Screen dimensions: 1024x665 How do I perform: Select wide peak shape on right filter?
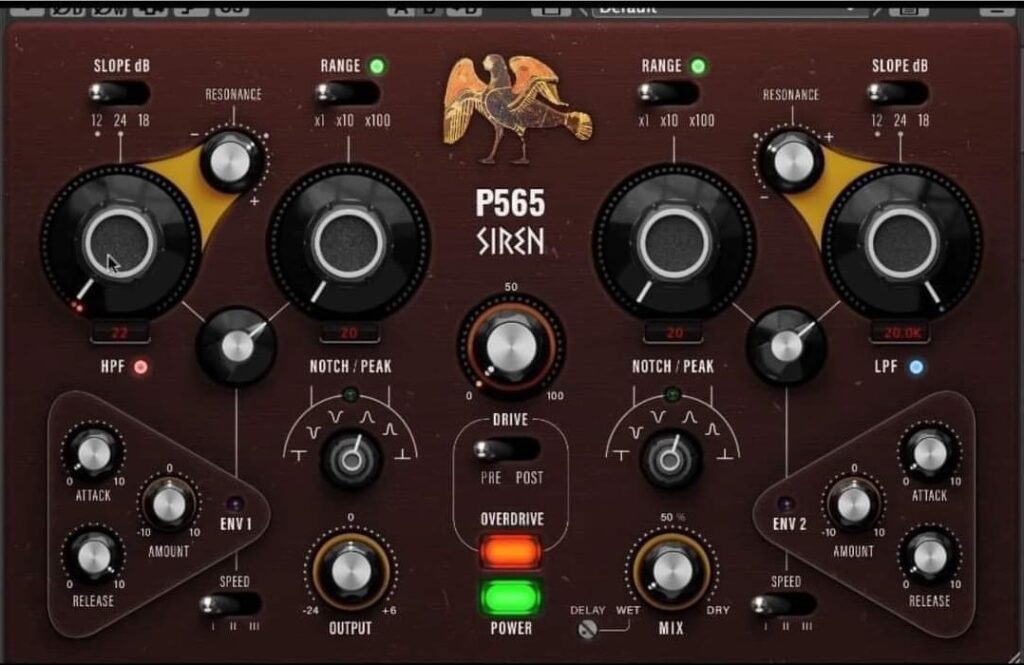coord(690,416)
